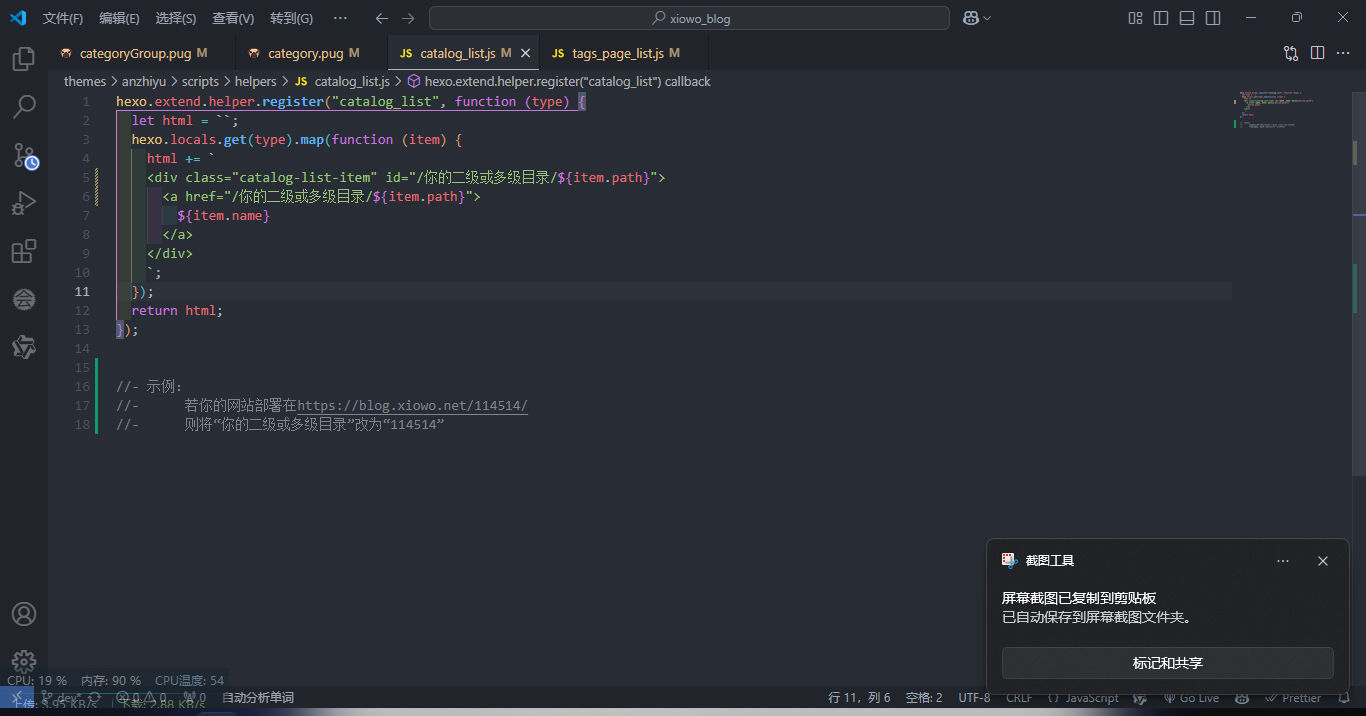The image size is (1366, 716).
Task: Click the 标记和共享 button
Action: 1168,663
